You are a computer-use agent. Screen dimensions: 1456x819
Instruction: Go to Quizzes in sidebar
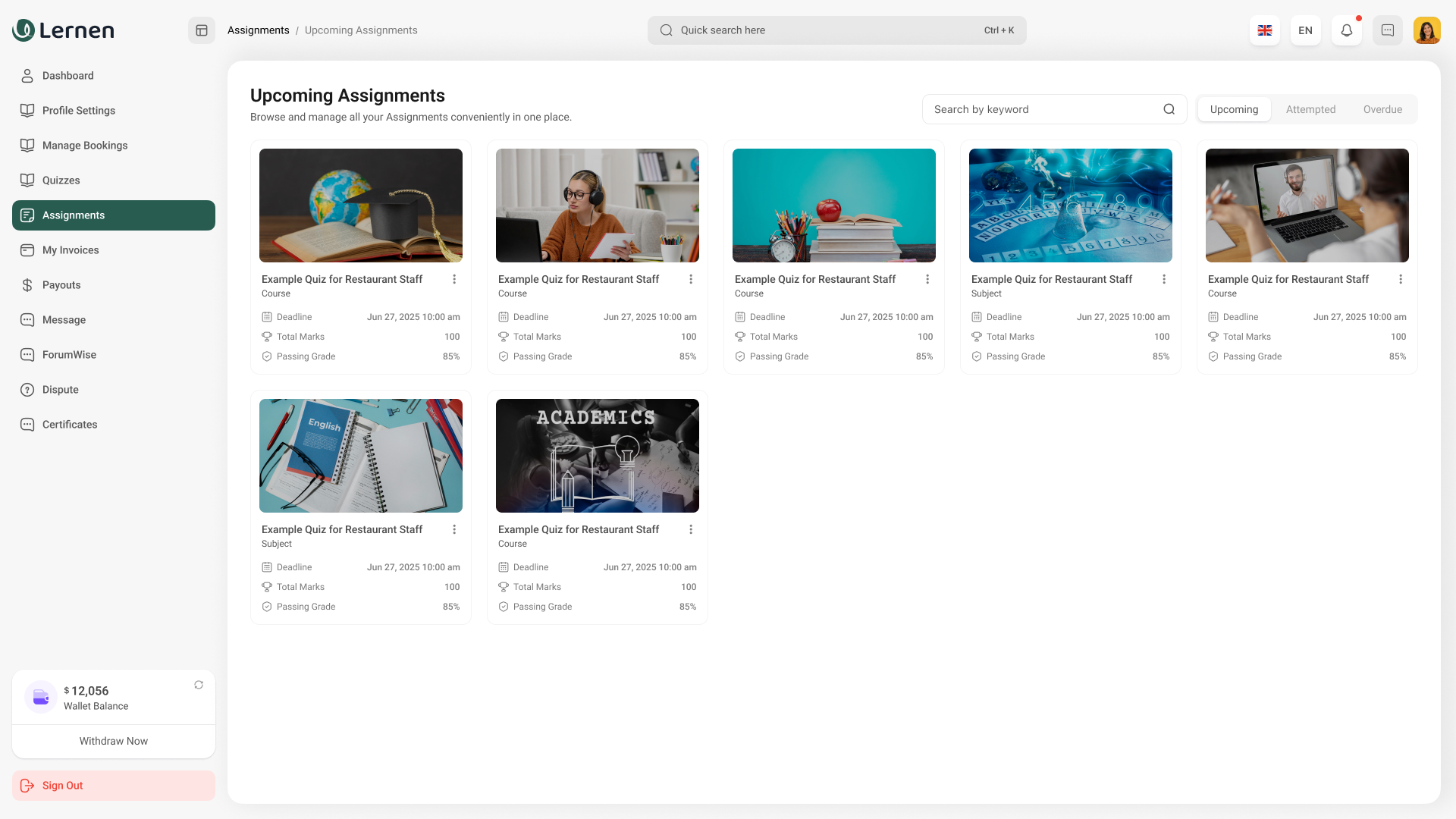(x=61, y=180)
